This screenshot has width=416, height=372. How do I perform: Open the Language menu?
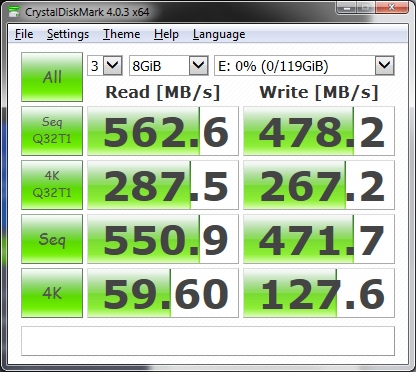(x=219, y=34)
